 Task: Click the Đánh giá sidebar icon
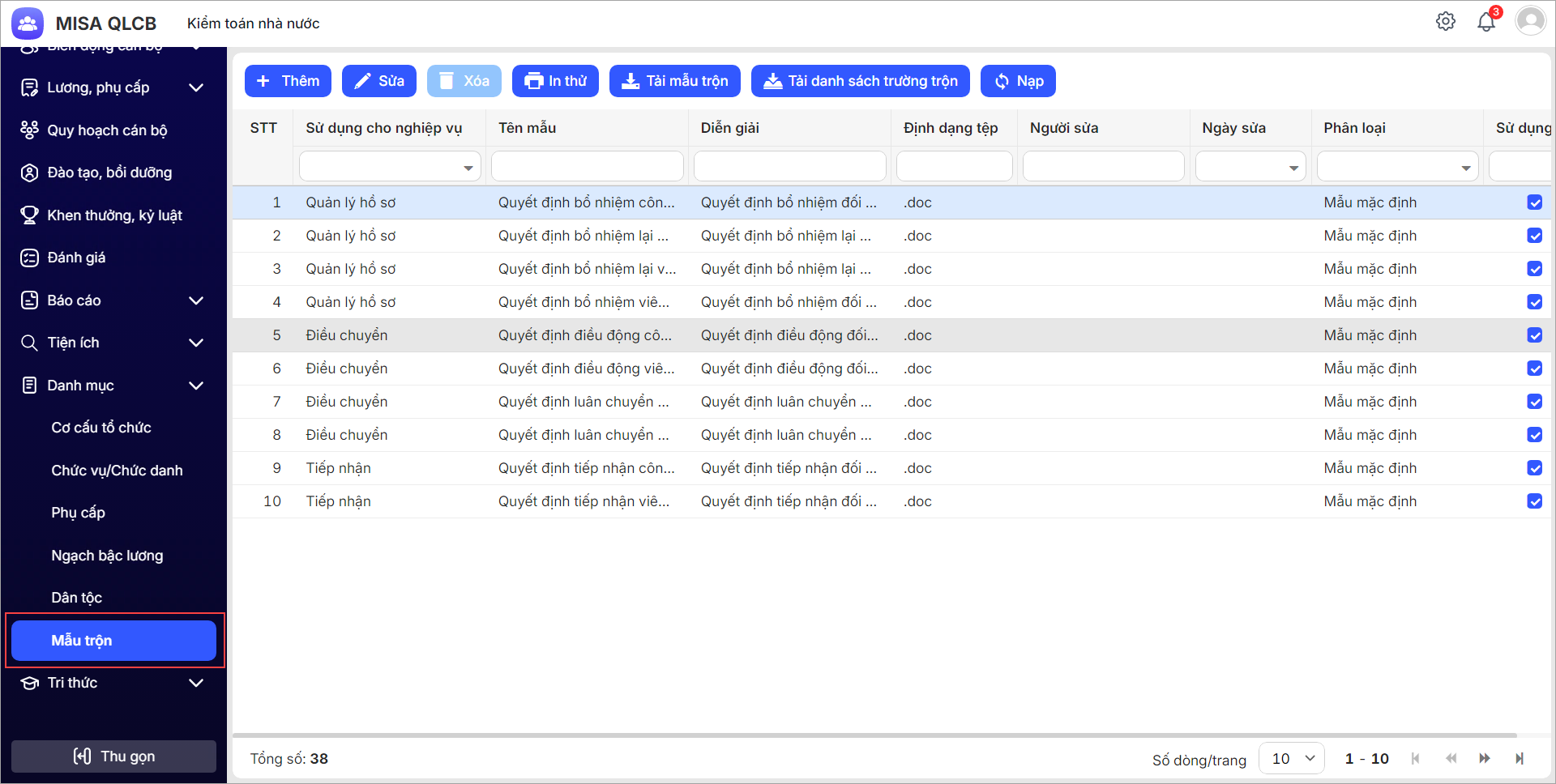click(29, 258)
